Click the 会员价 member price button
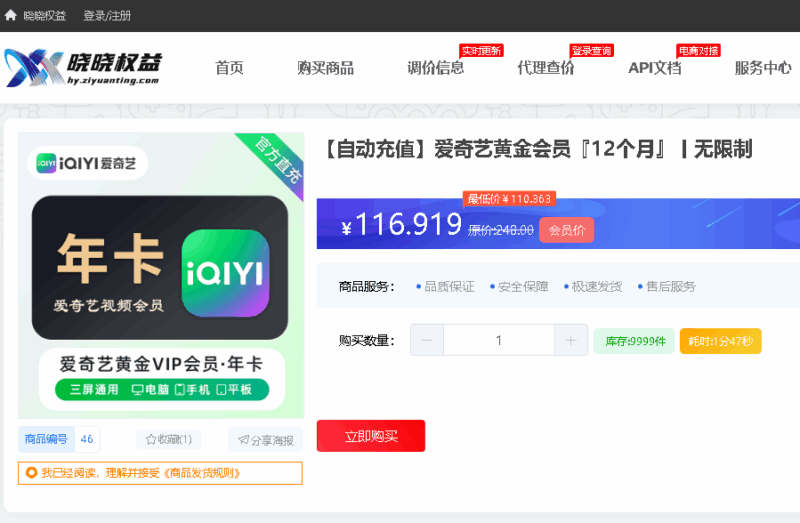The width and height of the screenshot is (800, 523). tap(566, 230)
